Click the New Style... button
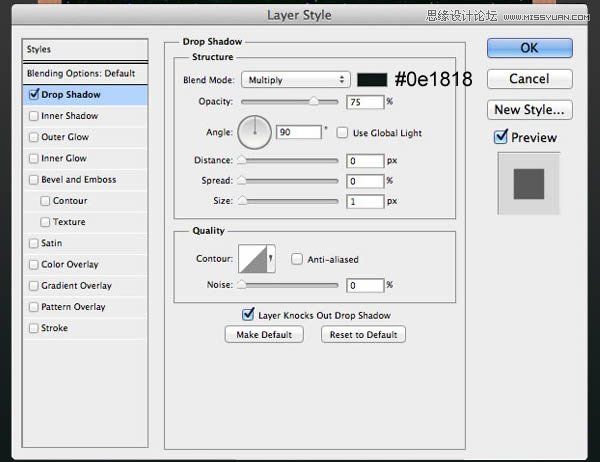The image size is (600, 462). (x=529, y=110)
